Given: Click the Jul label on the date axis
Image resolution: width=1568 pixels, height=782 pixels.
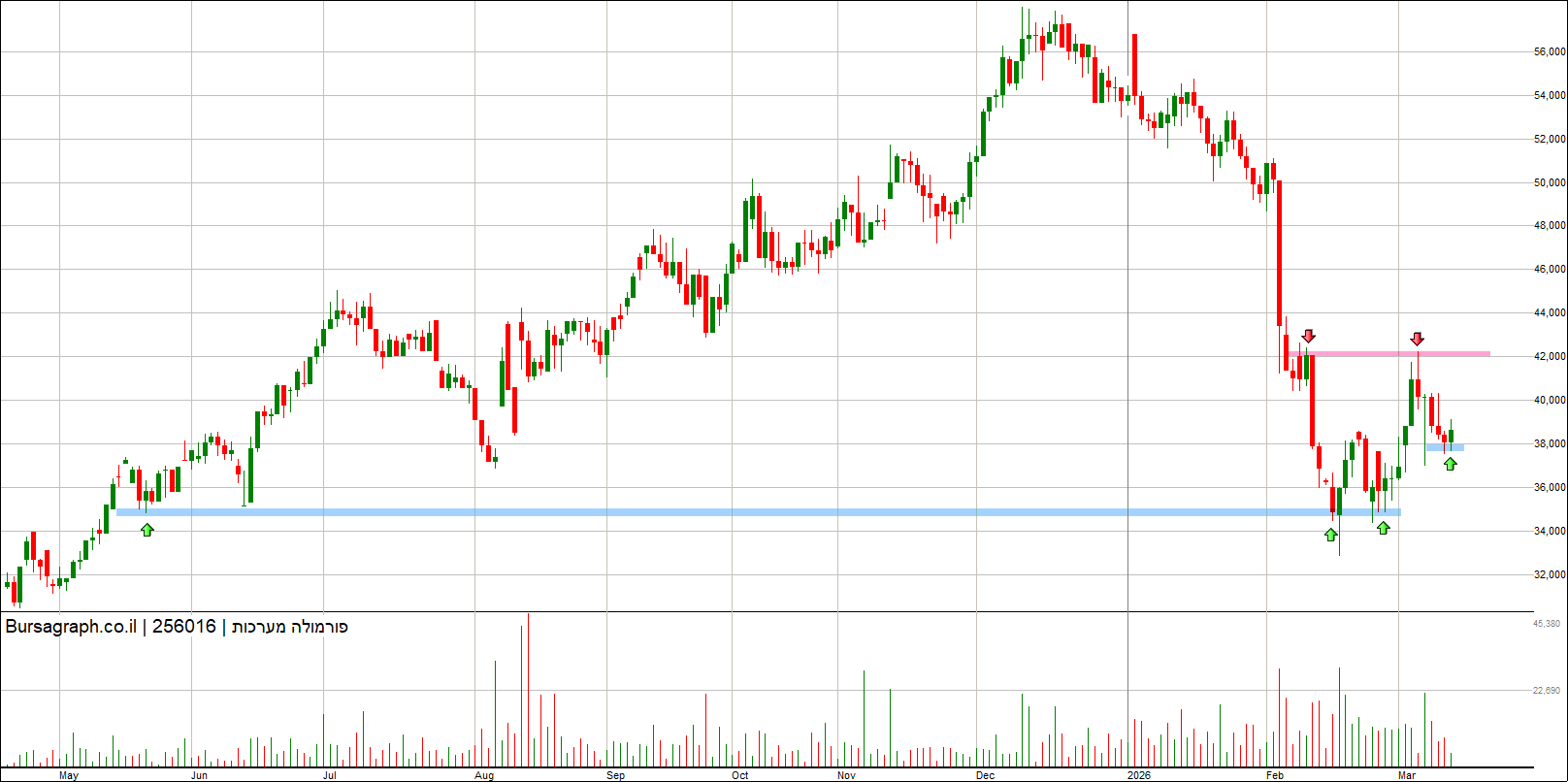Looking at the screenshot, I should (x=330, y=775).
